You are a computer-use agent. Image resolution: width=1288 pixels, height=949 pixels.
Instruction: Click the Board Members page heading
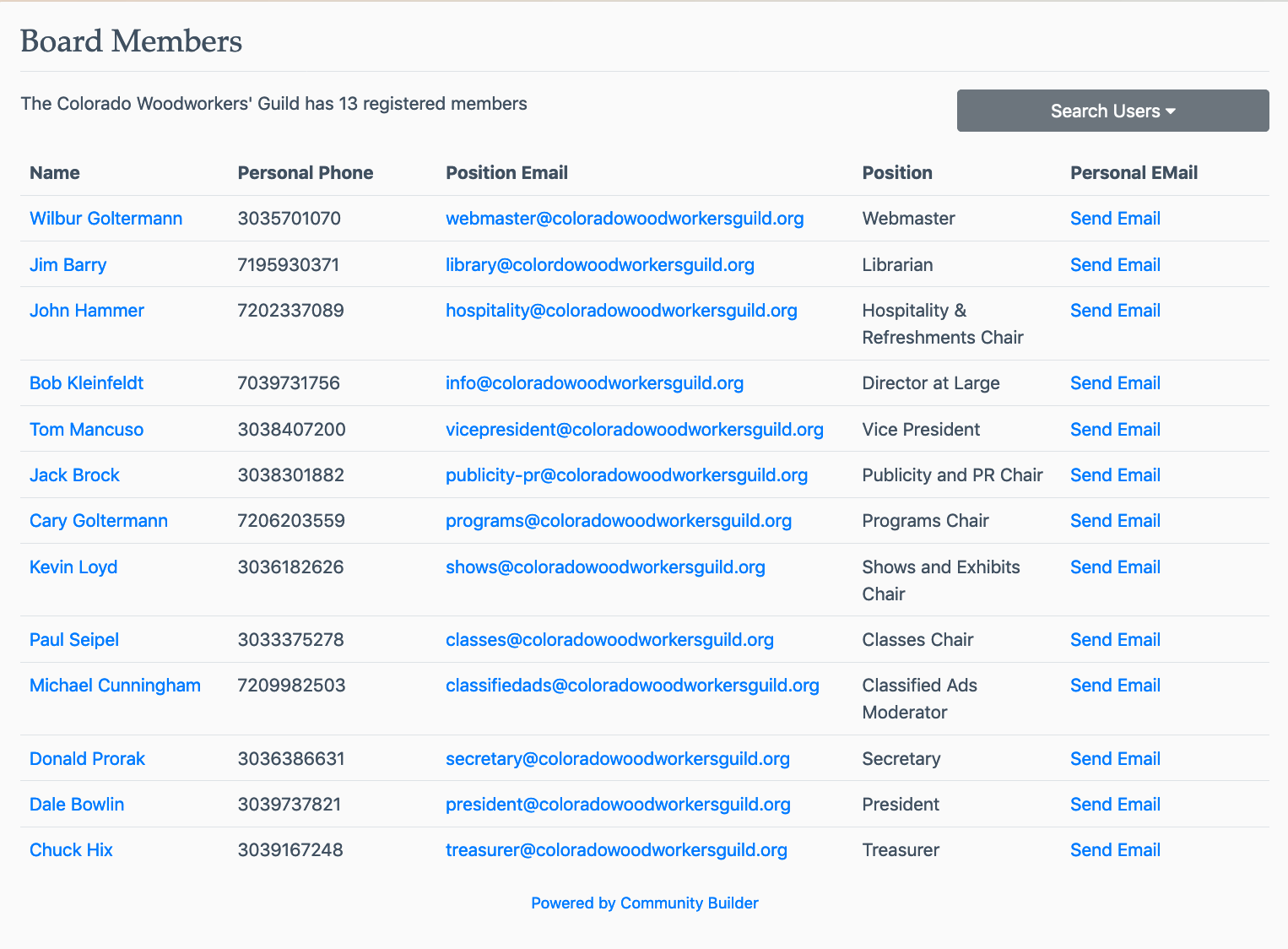click(x=131, y=41)
